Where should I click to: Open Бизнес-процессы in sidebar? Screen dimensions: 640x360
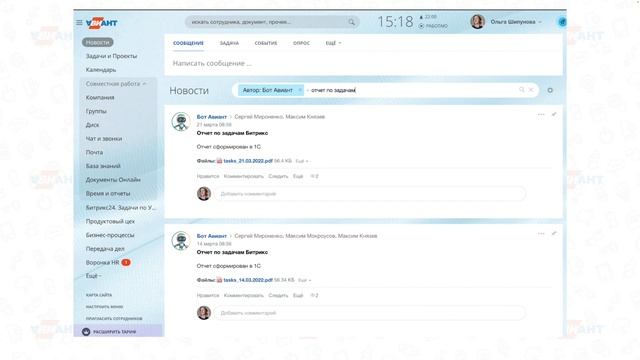point(110,235)
